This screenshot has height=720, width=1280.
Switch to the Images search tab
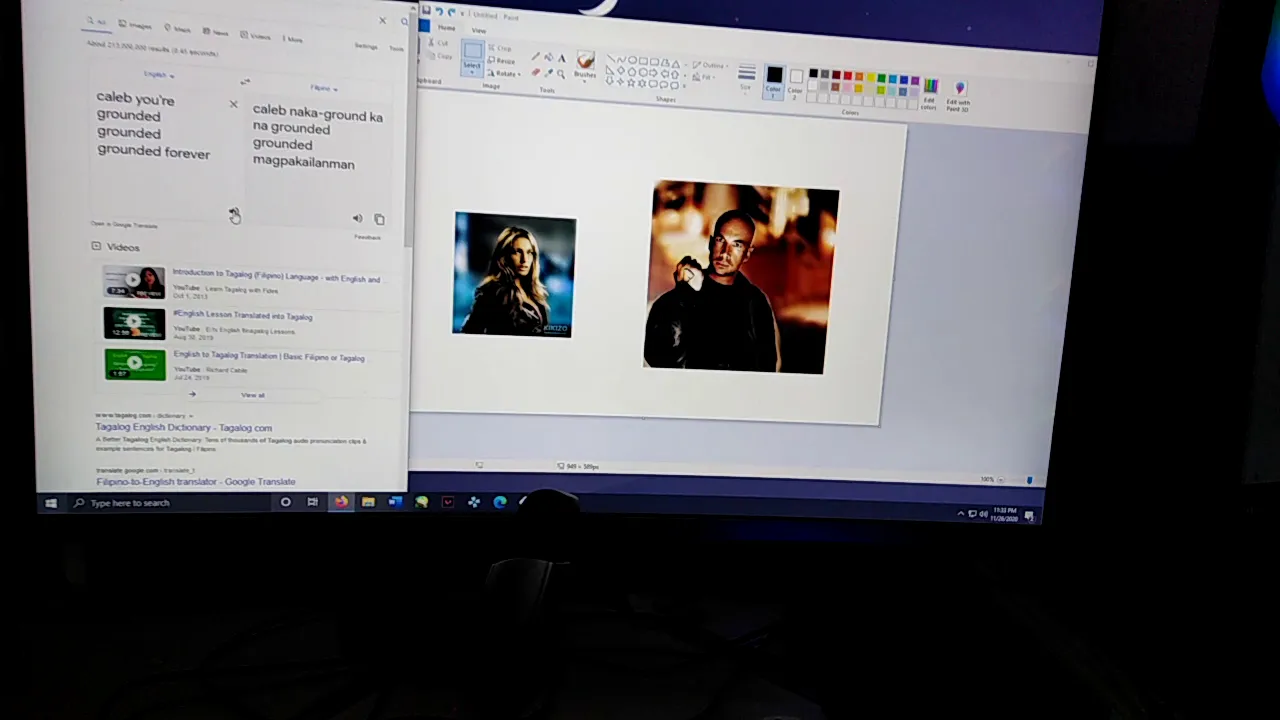(134, 25)
